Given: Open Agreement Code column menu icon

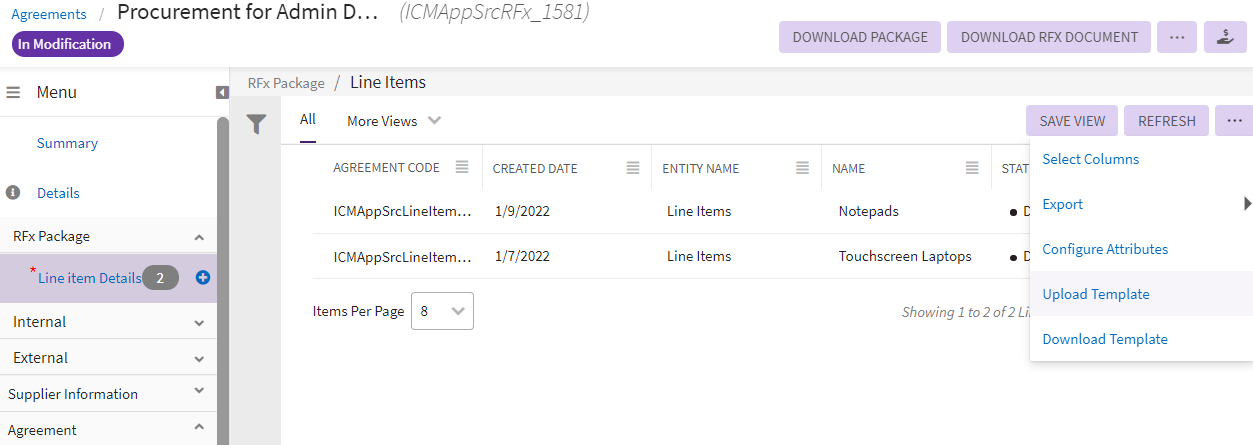Looking at the screenshot, I should tap(462, 168).
